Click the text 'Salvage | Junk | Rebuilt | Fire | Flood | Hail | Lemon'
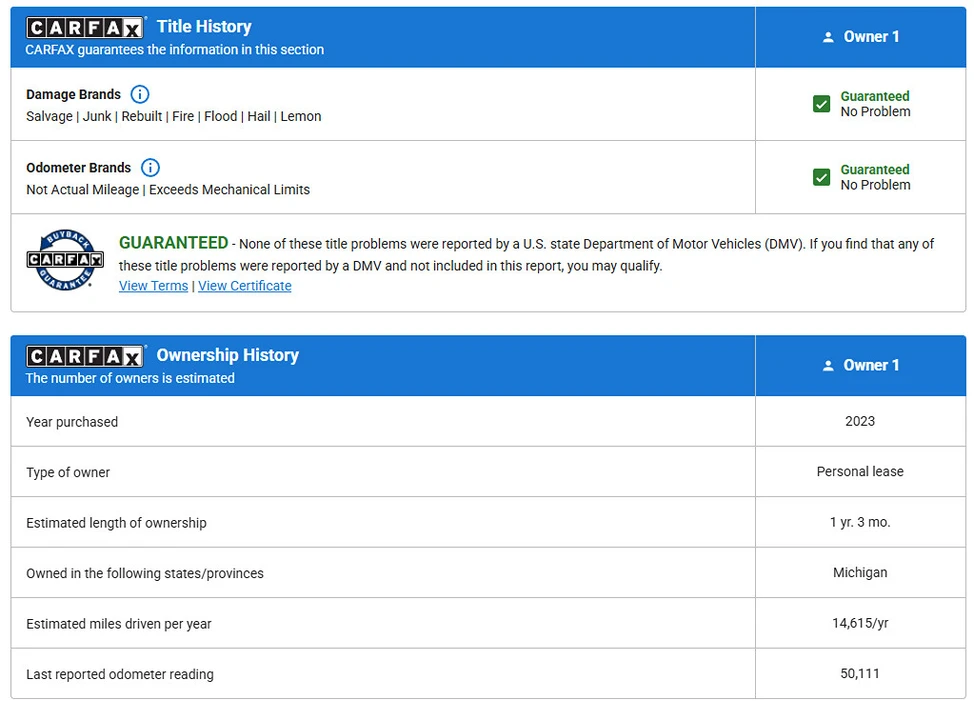Viewport: 974px width, 720px height. click(x=173, y=116)
